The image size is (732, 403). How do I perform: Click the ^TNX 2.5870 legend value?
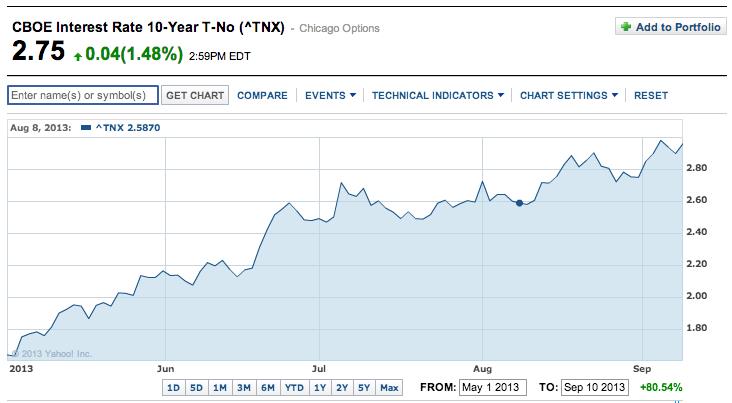pyautogui.click(x=128, y=127)
